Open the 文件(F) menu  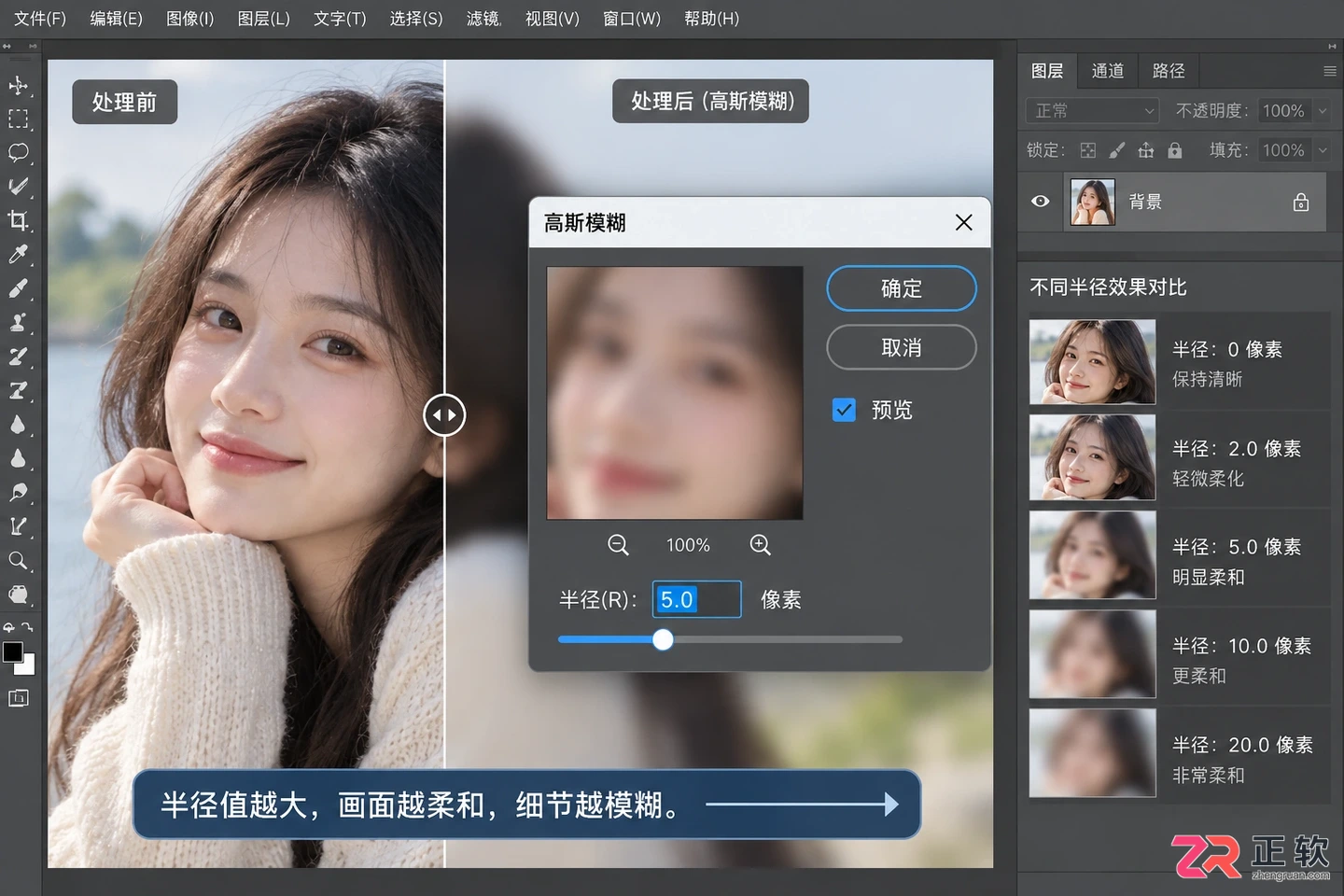40,19
